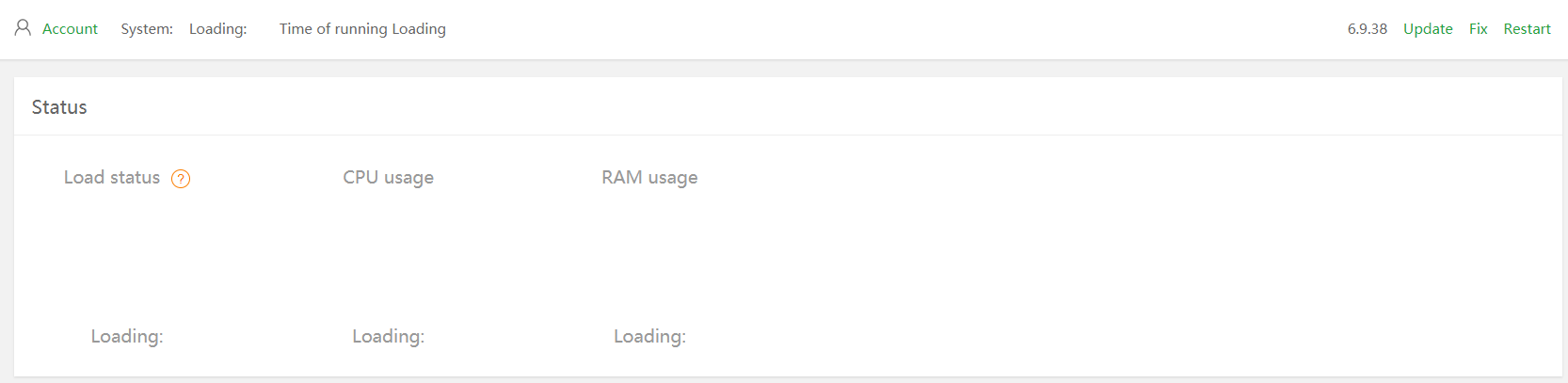Click the empty gauge area below CPU usage
1568x383 pixels.
[388, 256]
